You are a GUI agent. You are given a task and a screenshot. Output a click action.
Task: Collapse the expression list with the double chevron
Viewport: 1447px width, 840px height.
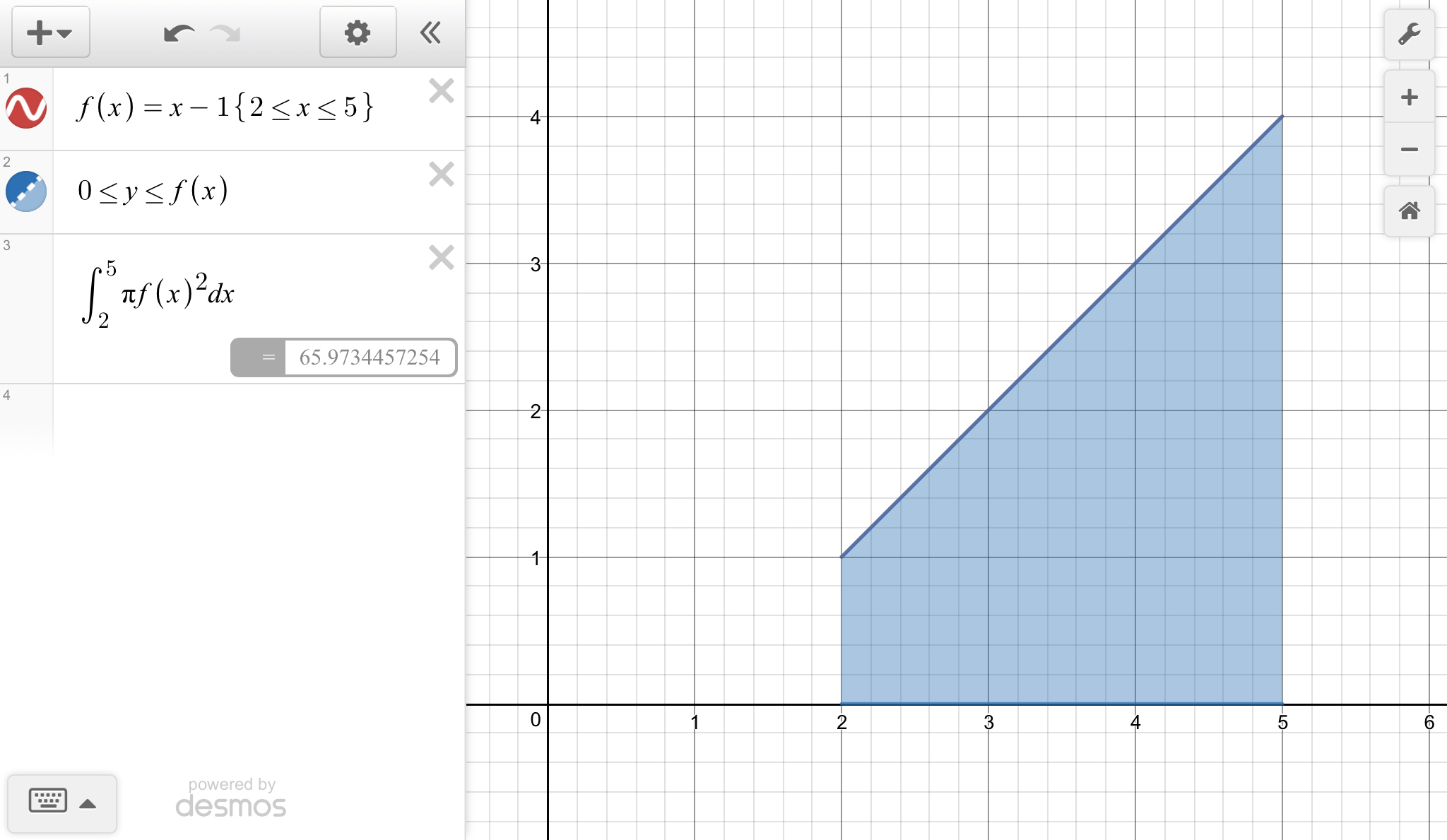[x=430, y=32]
